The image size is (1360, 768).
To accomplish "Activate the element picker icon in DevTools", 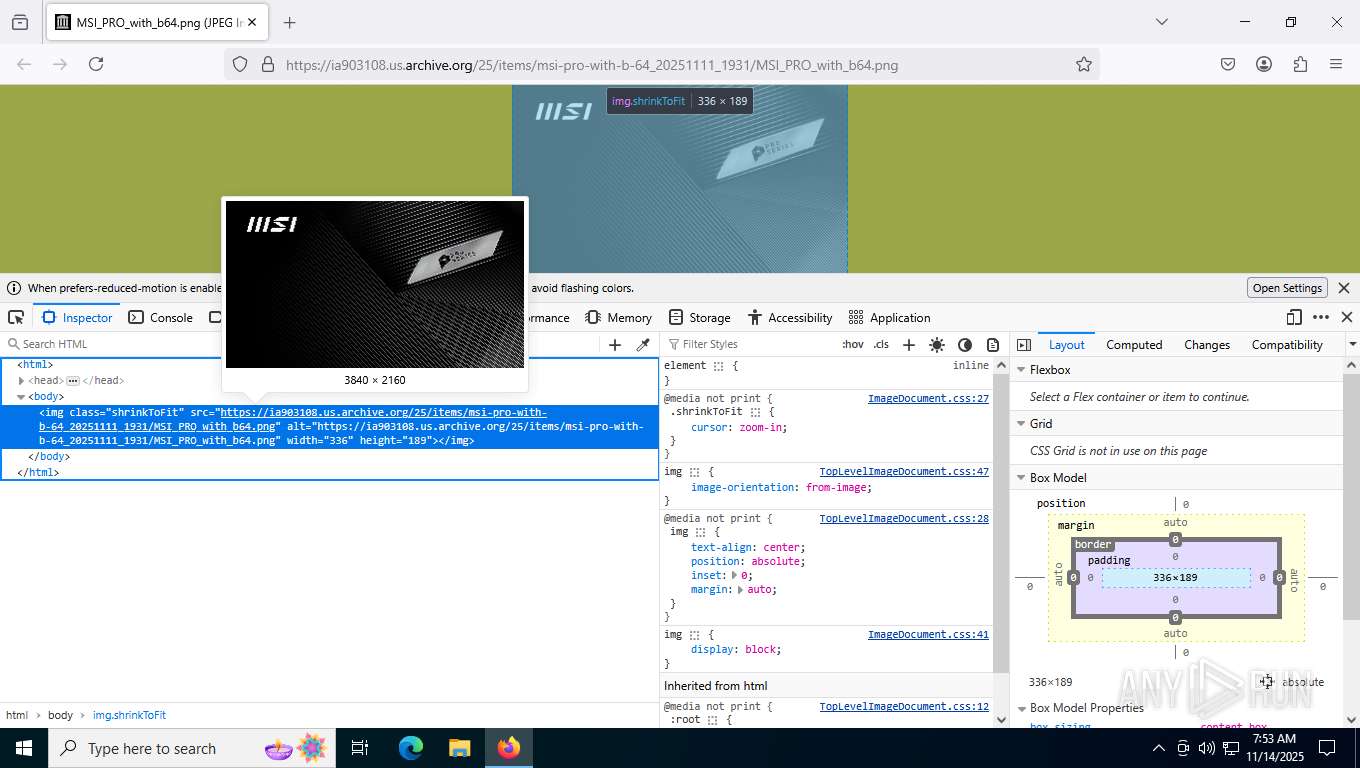I will pyautogui.click(x=16, y=317).
